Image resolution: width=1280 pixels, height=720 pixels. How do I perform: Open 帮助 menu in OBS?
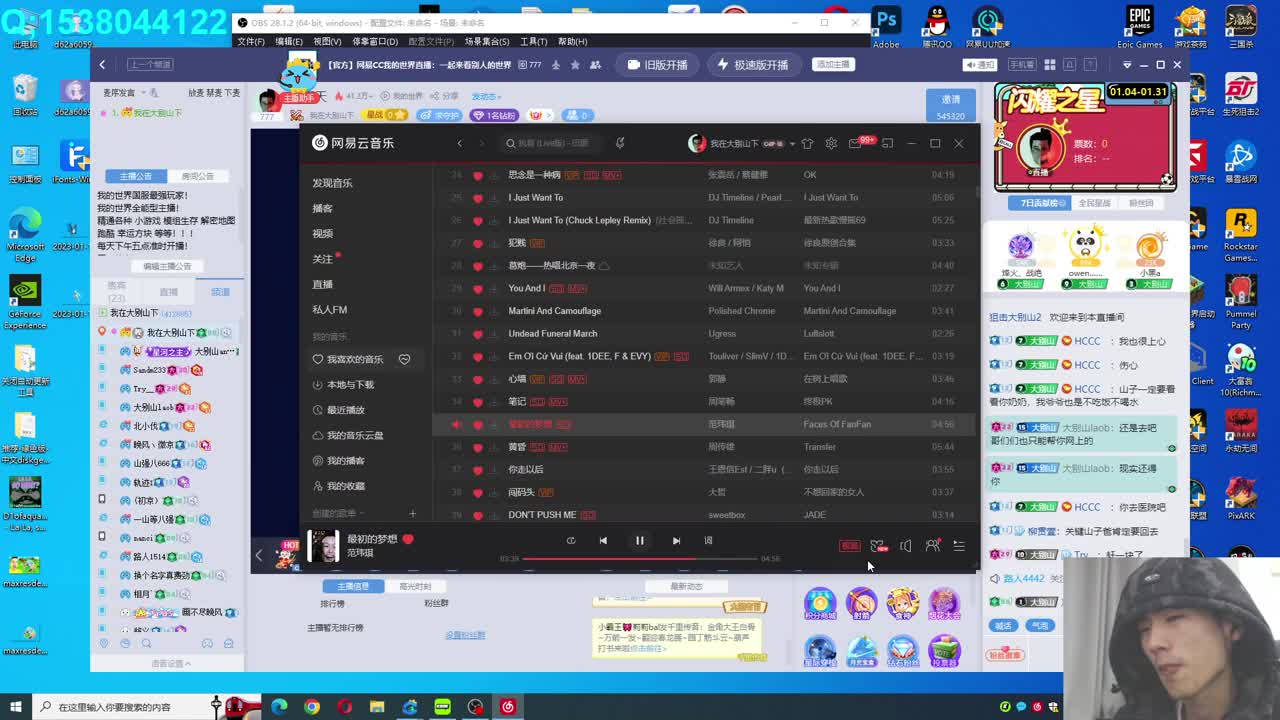tap(572, 42)
